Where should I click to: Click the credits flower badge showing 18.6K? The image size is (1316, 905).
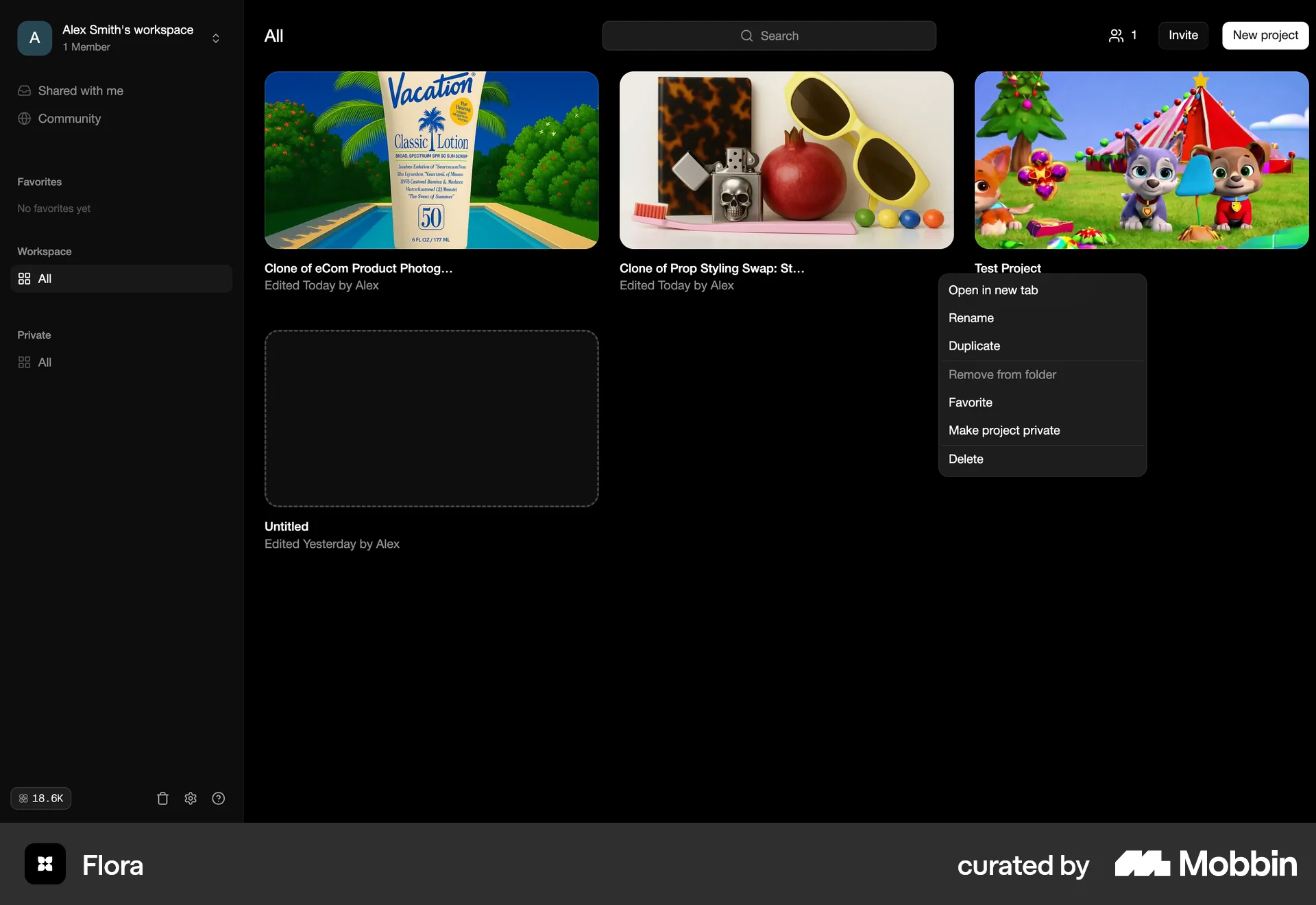coord(40,798)
